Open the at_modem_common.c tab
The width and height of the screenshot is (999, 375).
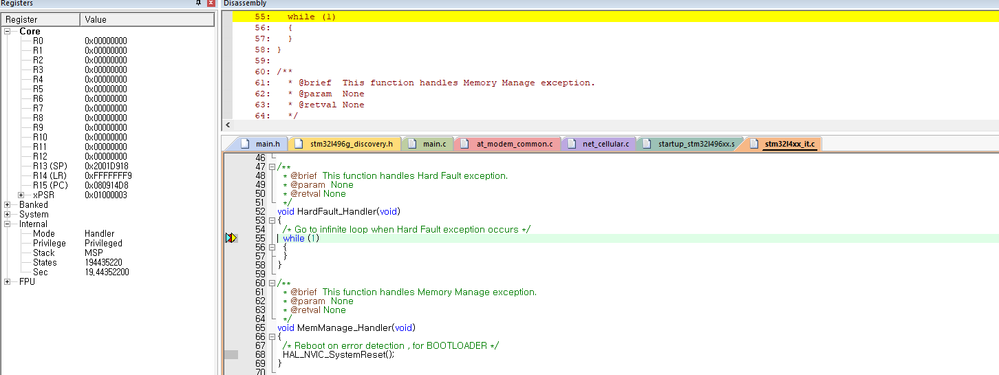pyautogui.click(x=508, y=144)
